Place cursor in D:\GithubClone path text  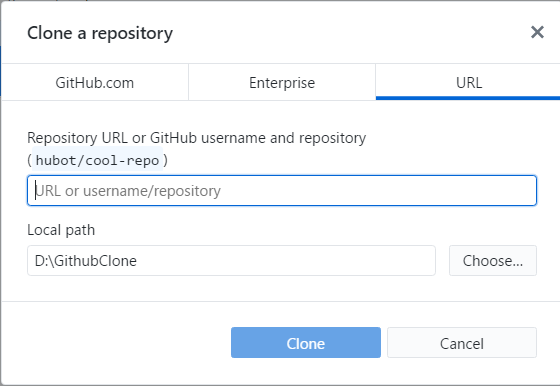point(86,261)
